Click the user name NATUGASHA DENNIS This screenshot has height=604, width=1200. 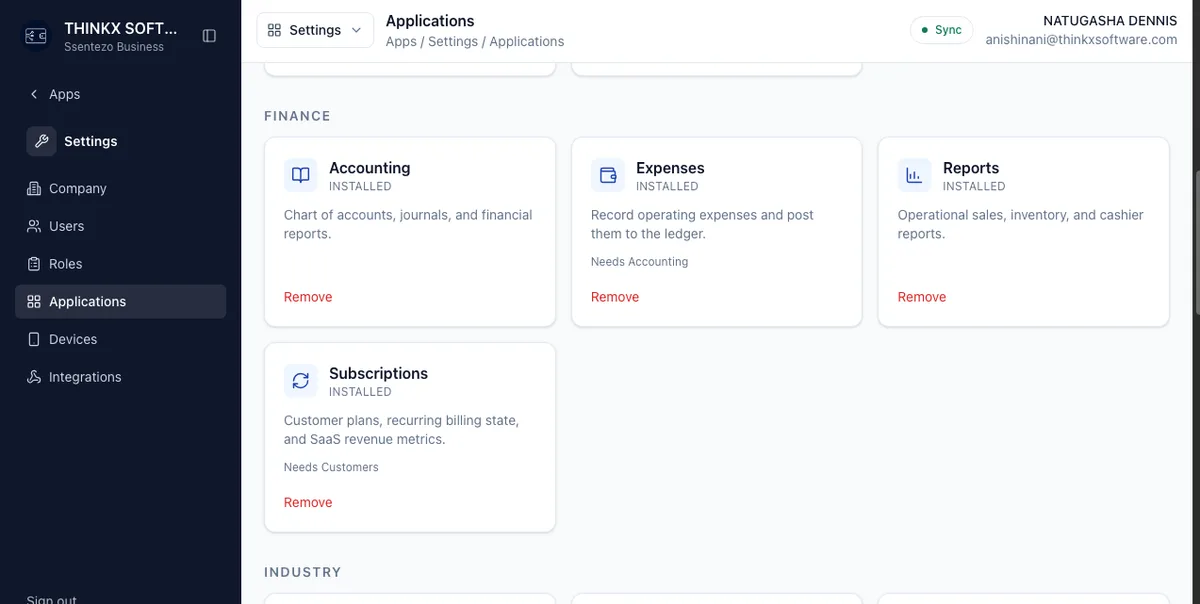(1110, 21)
